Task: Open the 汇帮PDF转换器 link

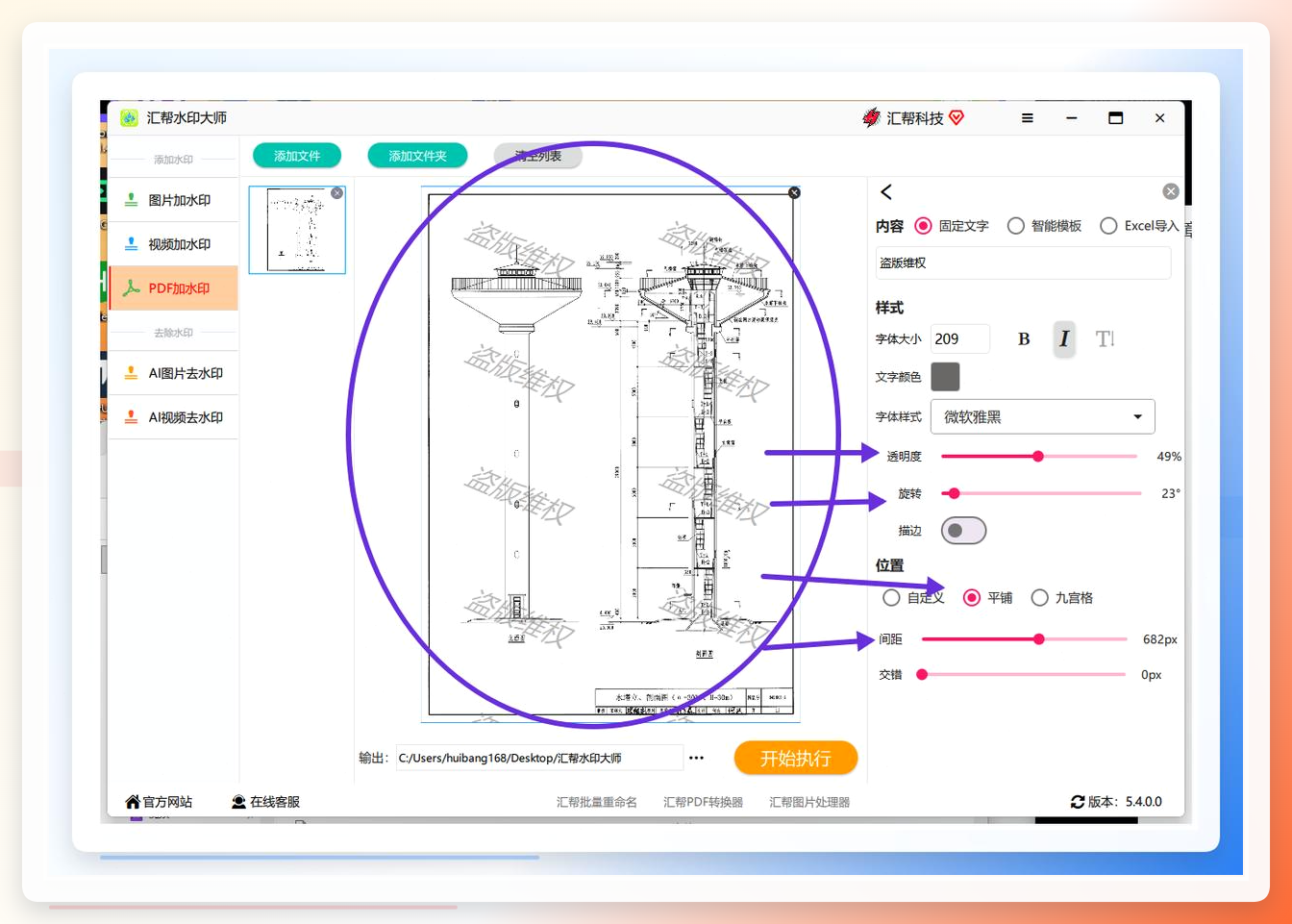Action: (703, 802)
